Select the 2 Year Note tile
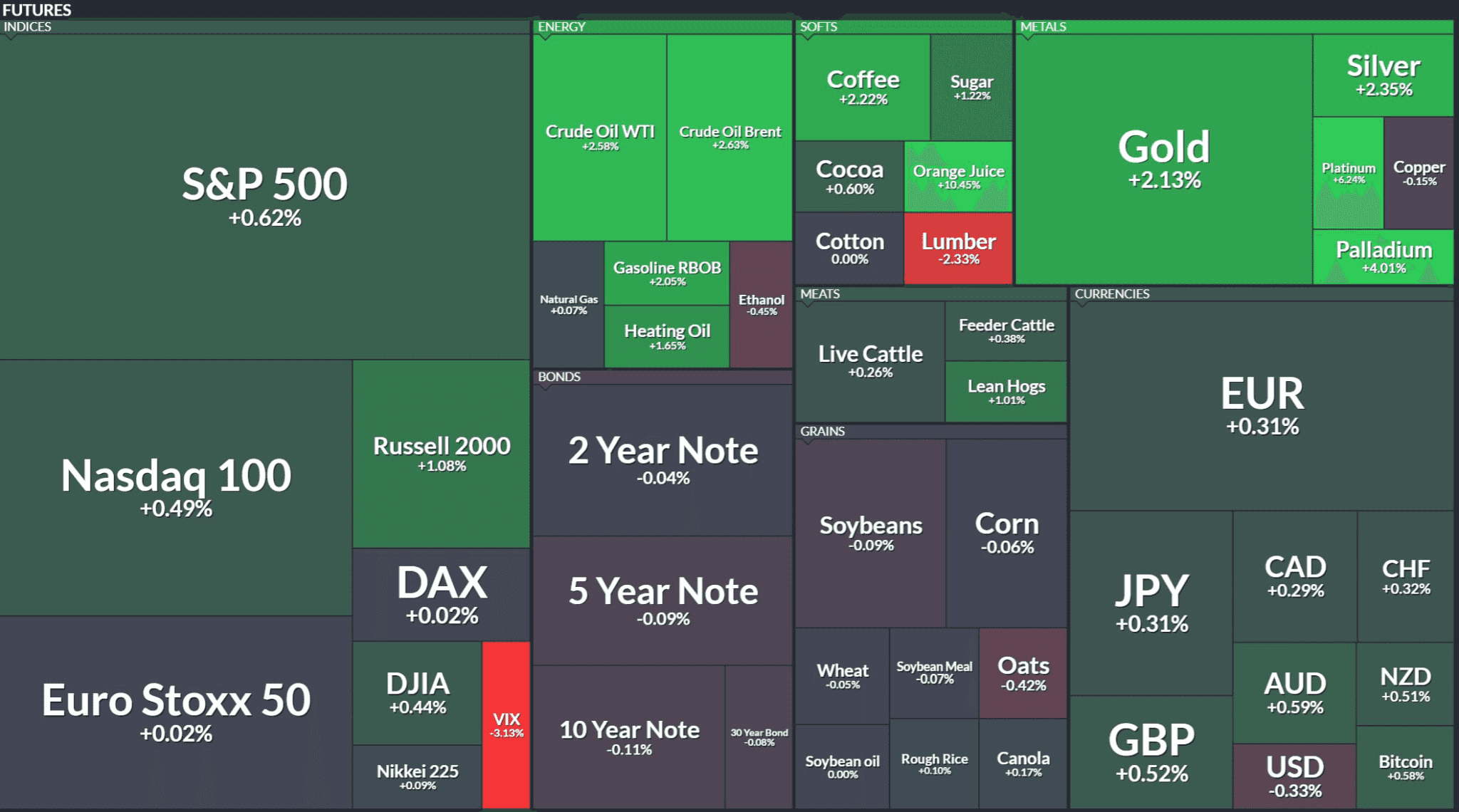 tap(663, 459)
